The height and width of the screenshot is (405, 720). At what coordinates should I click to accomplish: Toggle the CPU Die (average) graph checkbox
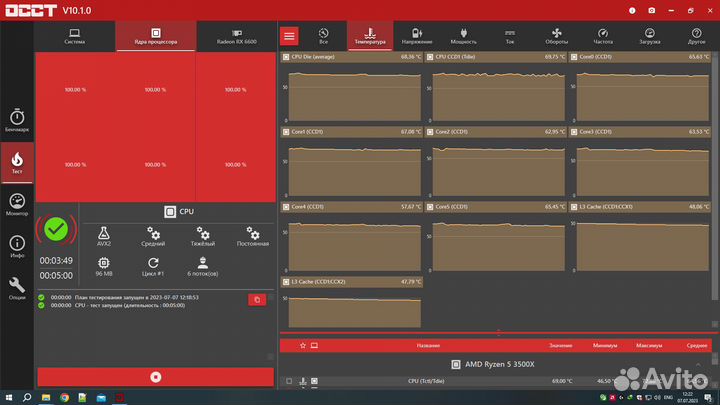[x=287, y=57]
